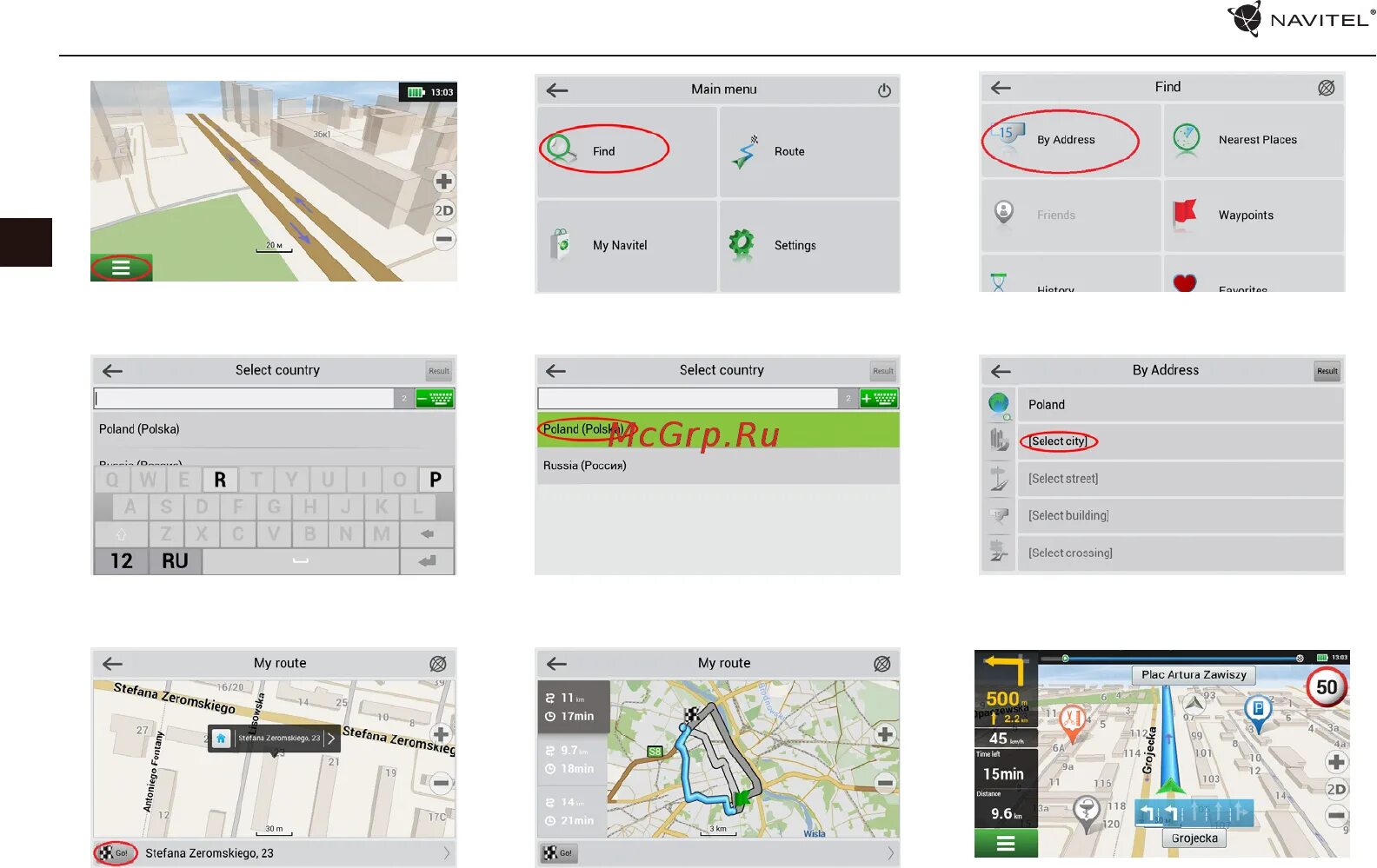The width and height of the screenshot is (1377, 868).
Task: Click Result in the country list screen
Action: coord(883,371)
